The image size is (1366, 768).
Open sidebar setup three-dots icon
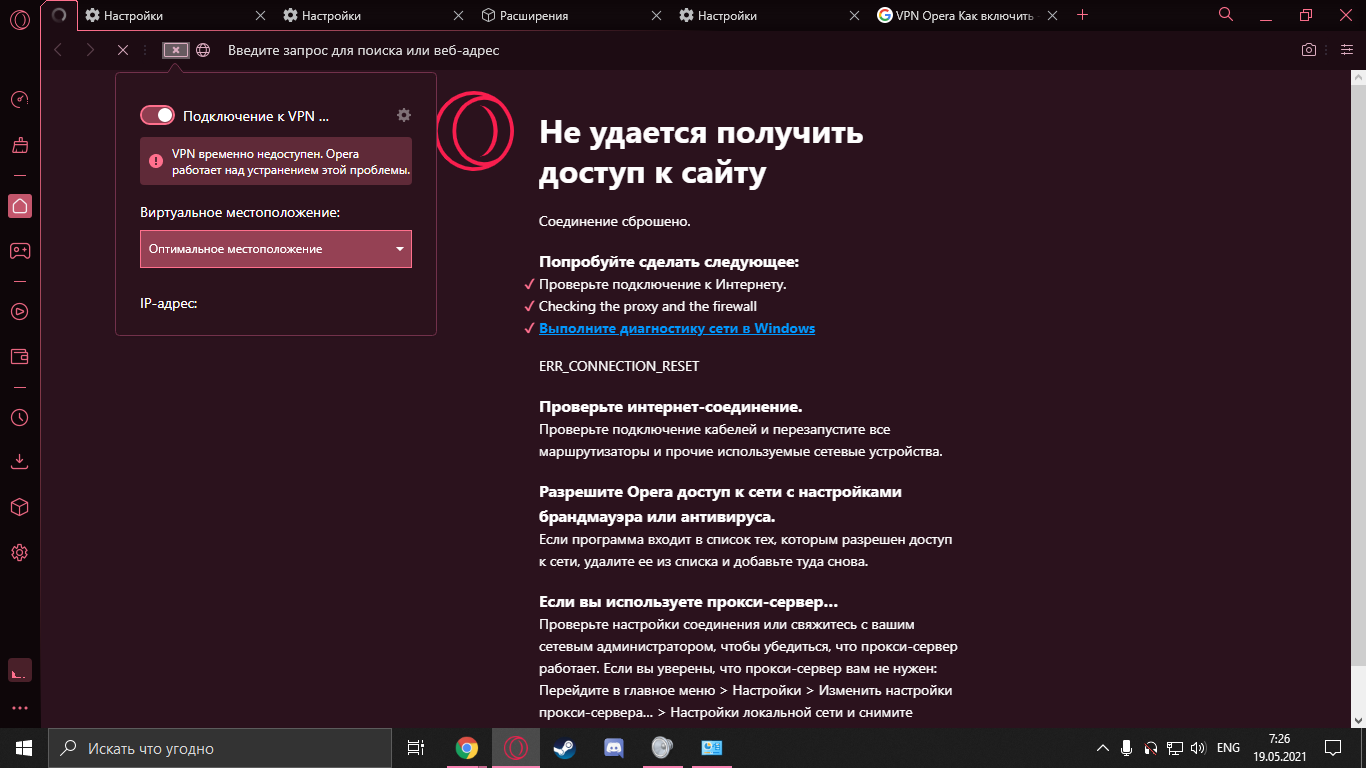(19, 708)
